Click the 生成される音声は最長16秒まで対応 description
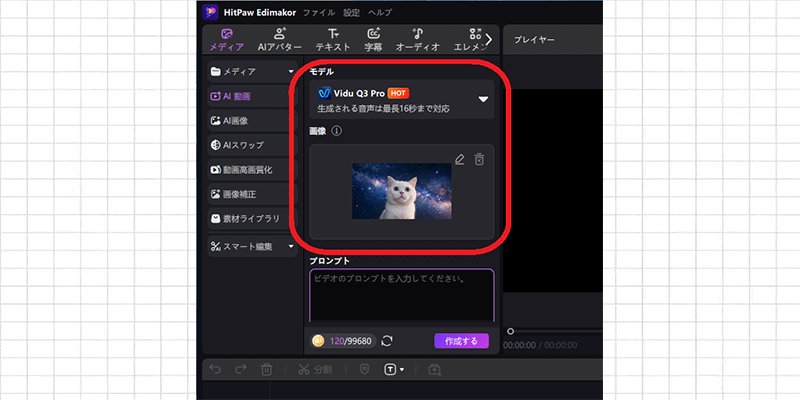Image resolution: width=800 pixels, height=400 pixels. click(x=383, y=109)
